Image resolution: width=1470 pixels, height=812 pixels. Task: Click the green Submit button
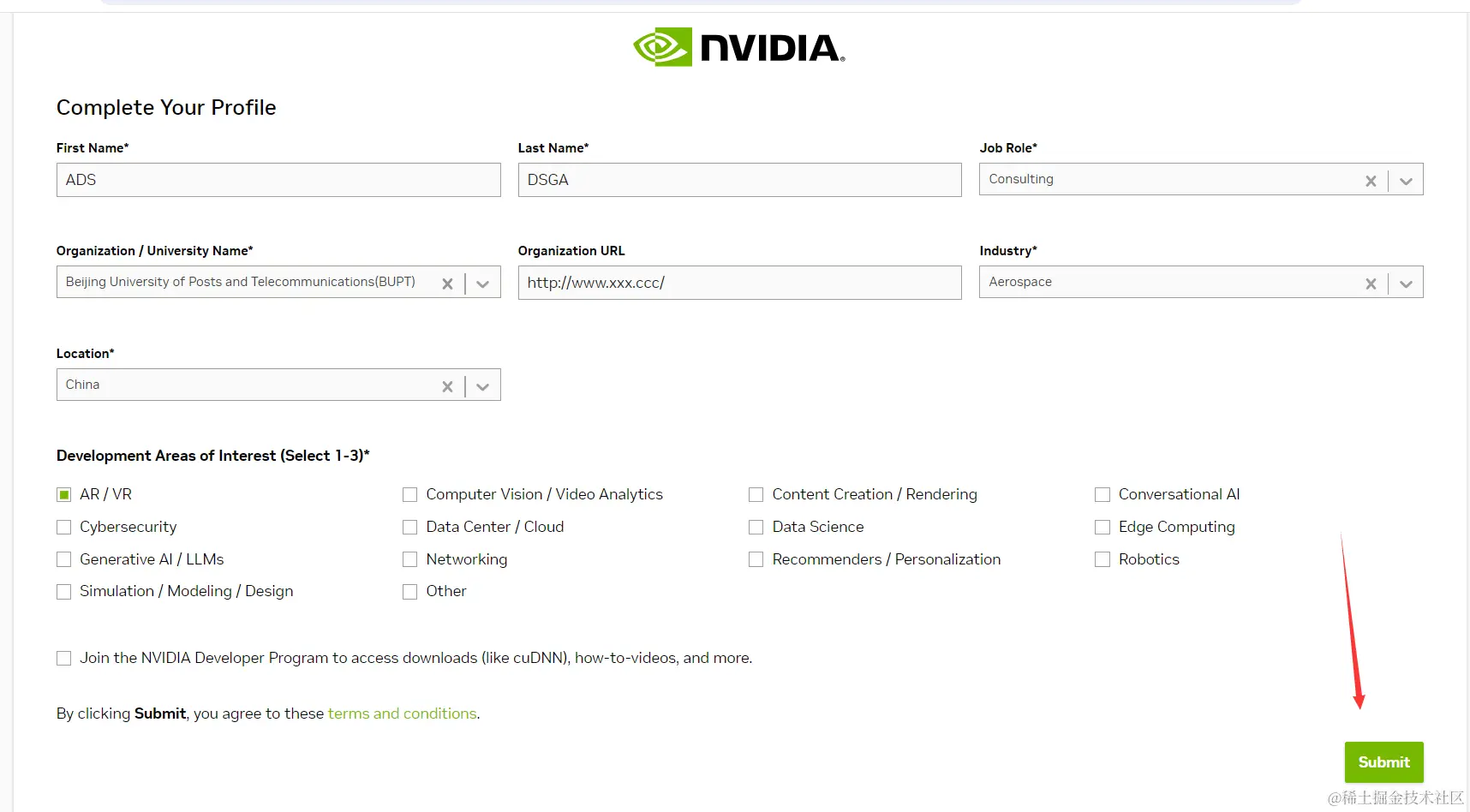1383,762
